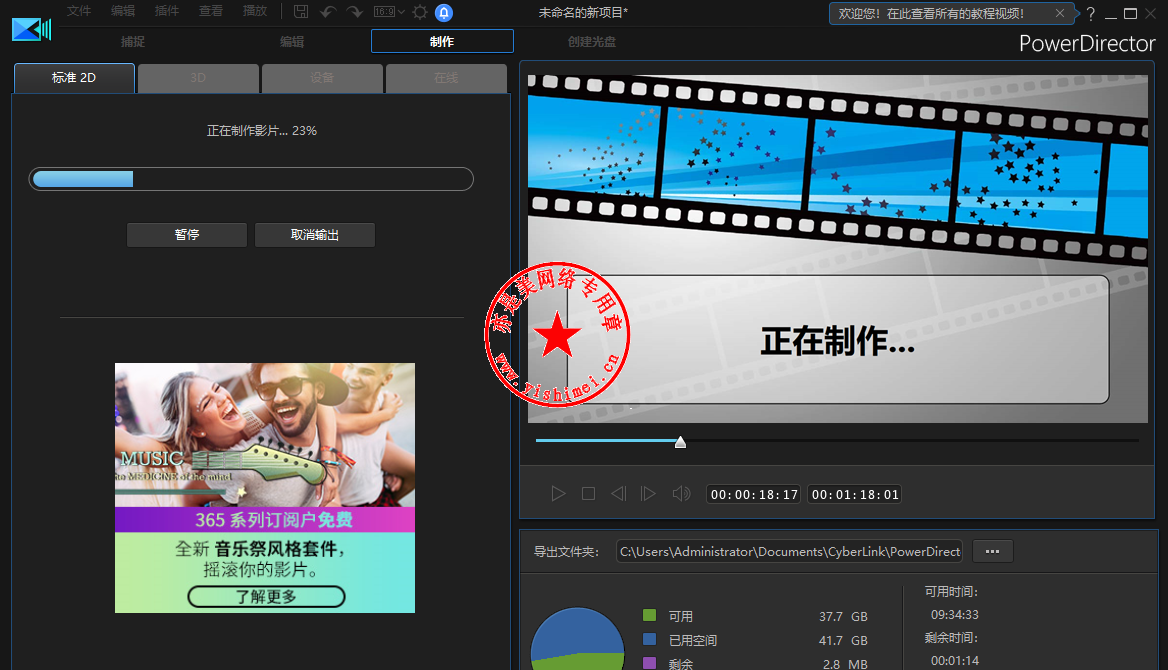This screenshot has width=1168, height=670.
Task: Click the 2.8 MB remaining size value
Action: point(845,663)
